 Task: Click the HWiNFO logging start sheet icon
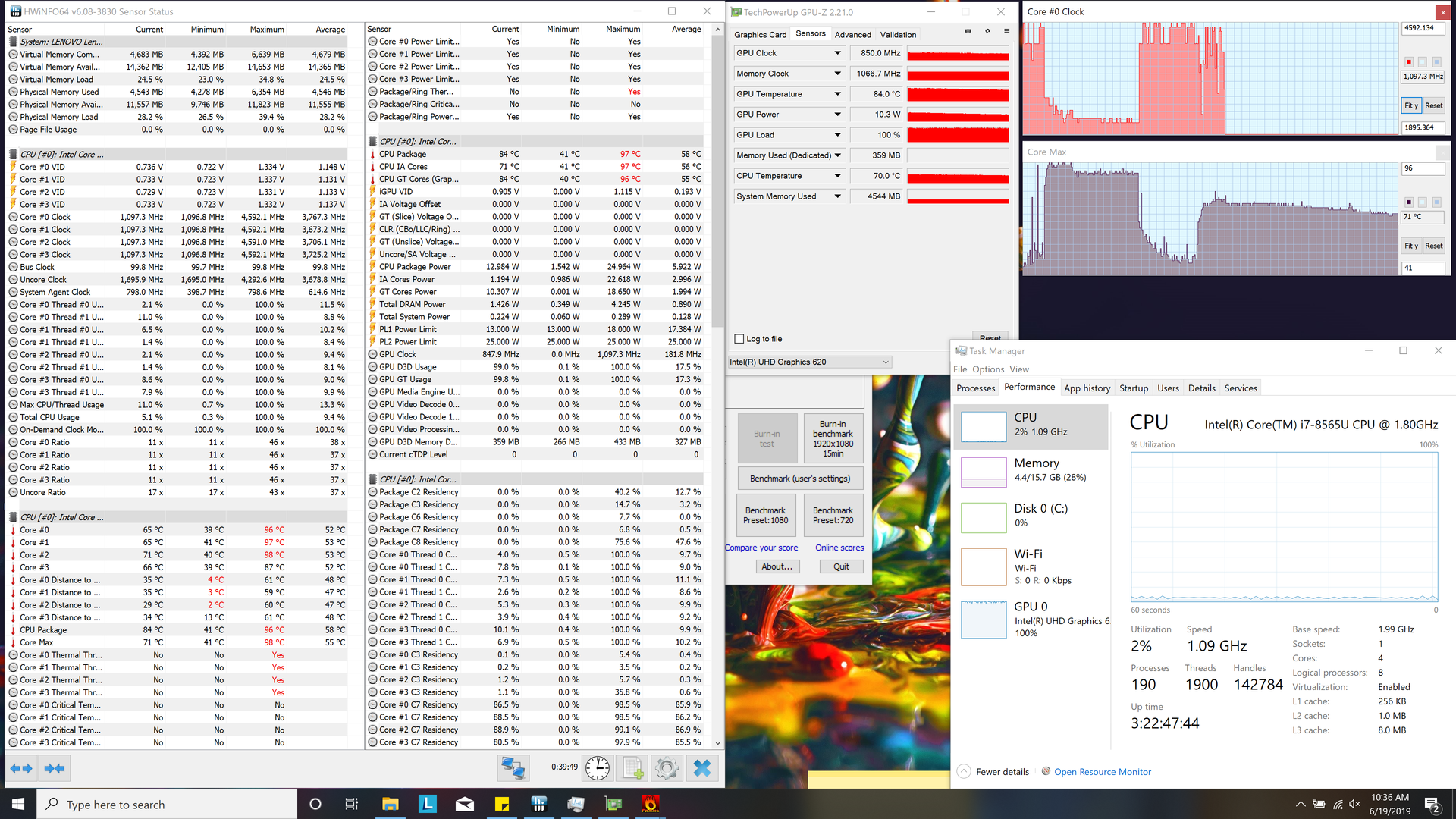pyautogui.click(x=632, y=768)
